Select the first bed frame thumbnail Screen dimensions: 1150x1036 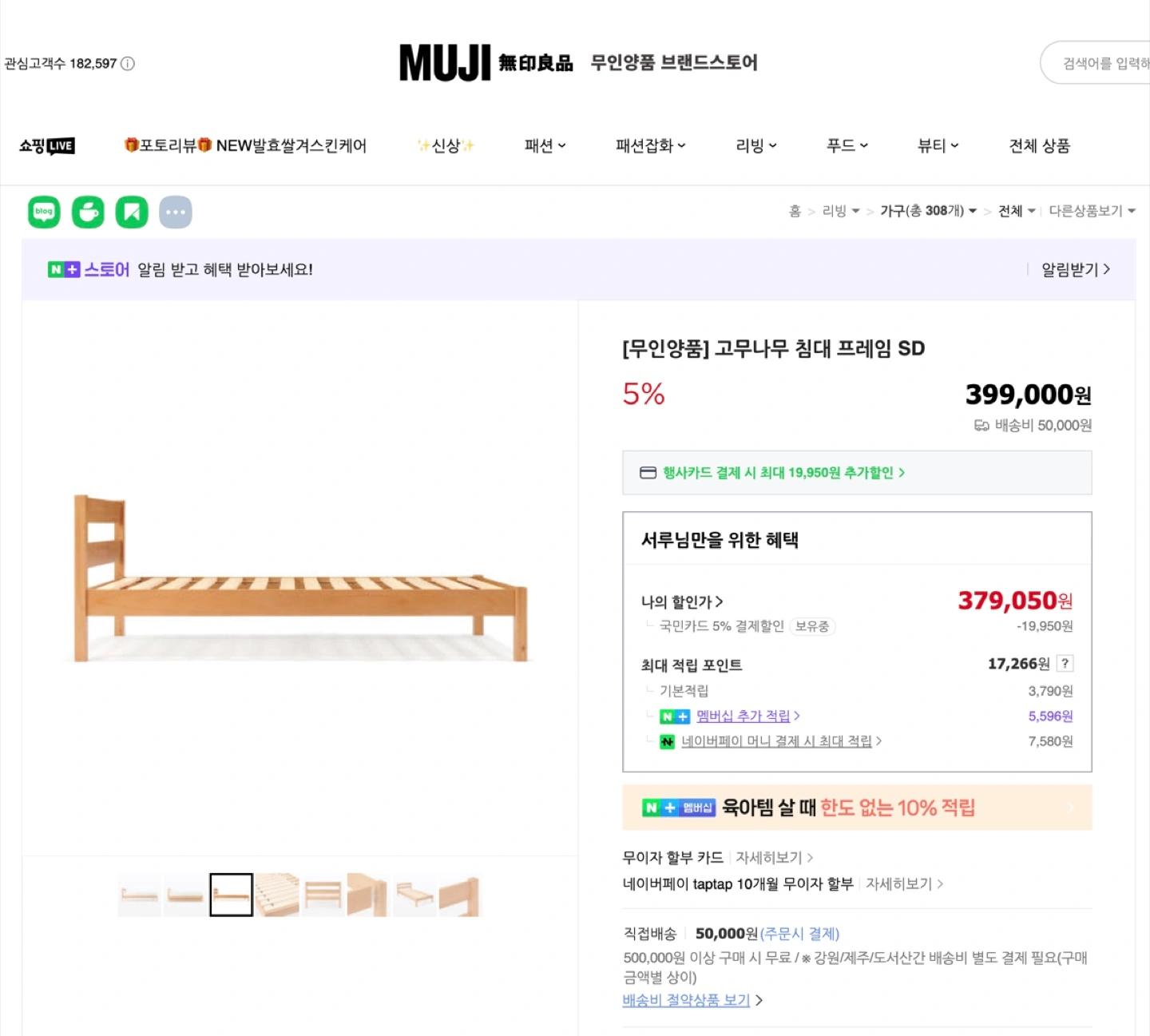coord(140,895)
